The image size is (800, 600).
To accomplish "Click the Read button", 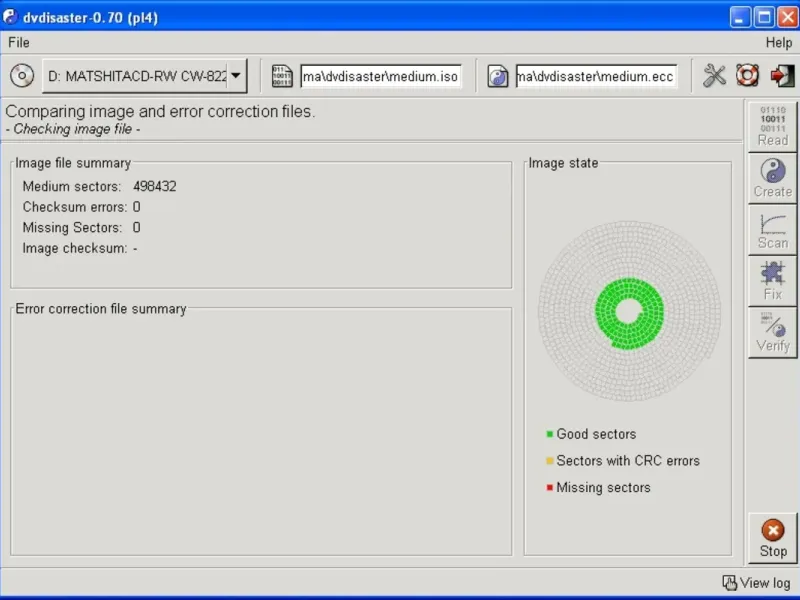I will (x=772, y=126).
